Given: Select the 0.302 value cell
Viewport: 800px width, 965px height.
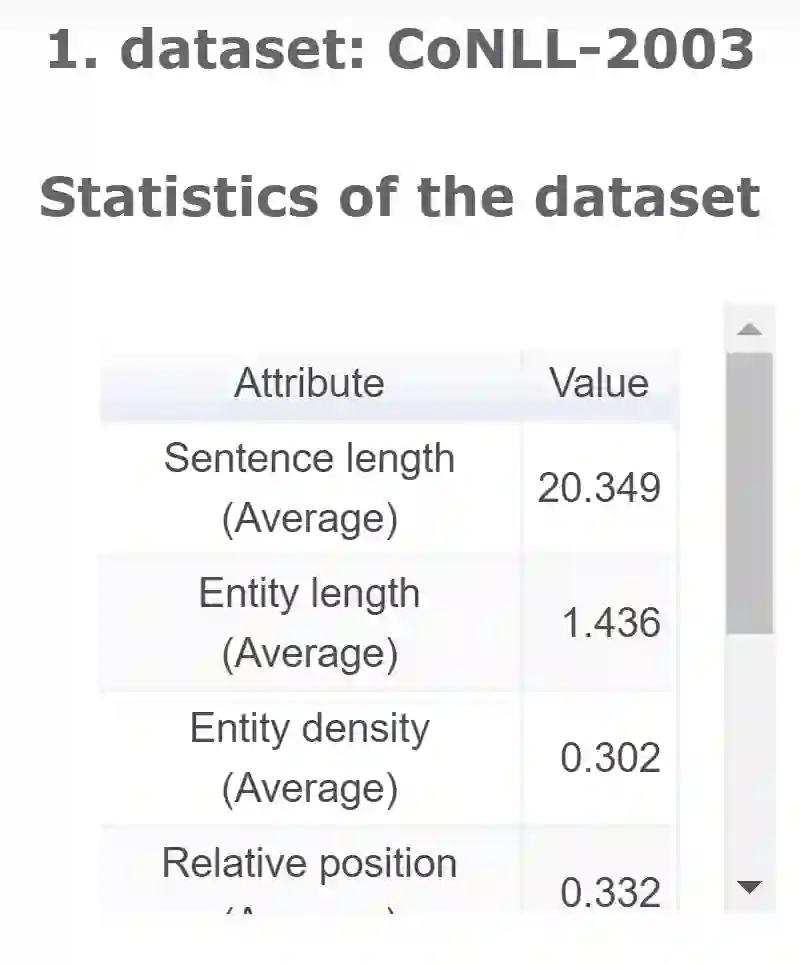Looking at the screenshot, I should click(x=610, y=759).
